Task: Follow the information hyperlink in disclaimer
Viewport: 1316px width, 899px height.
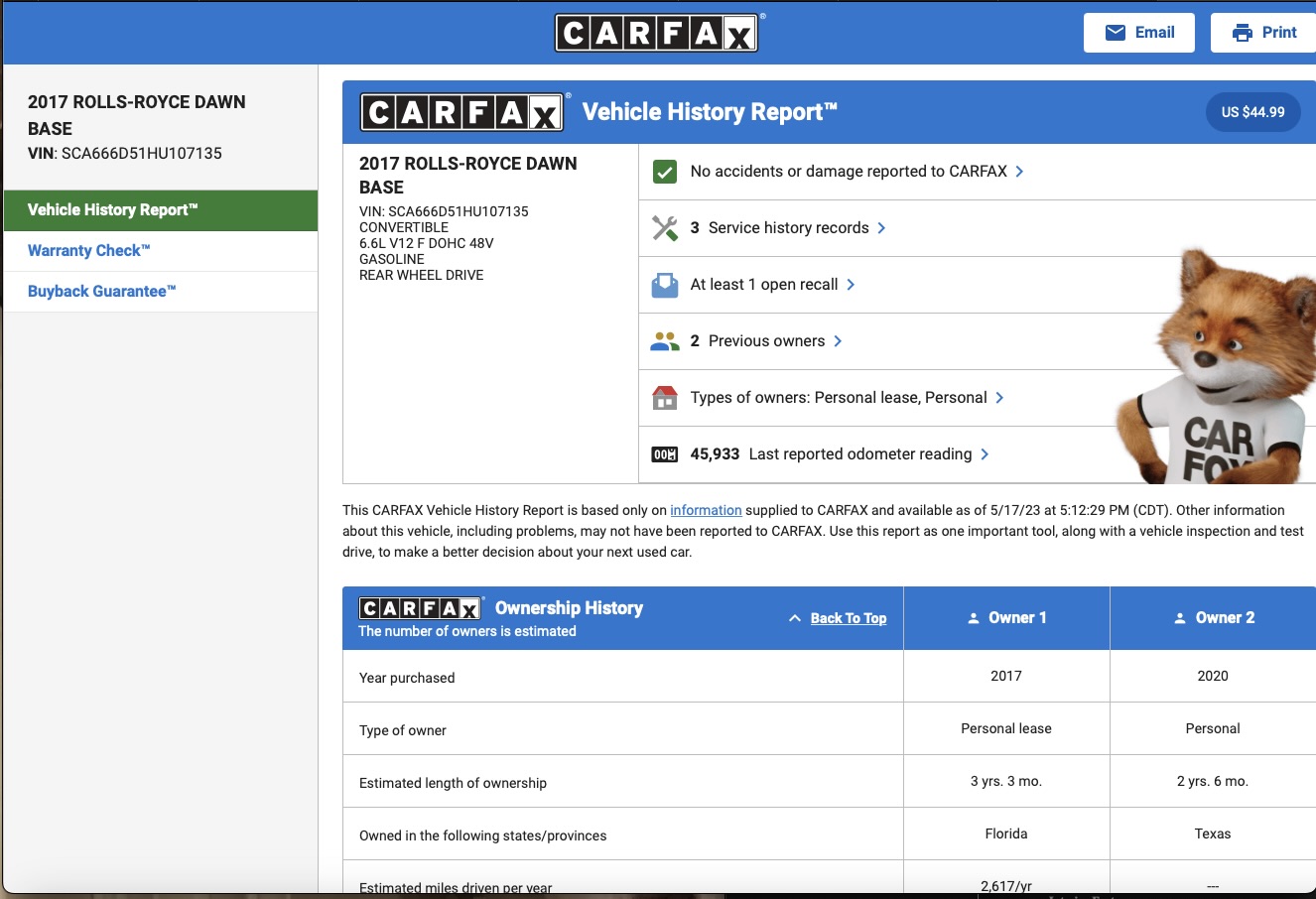Action: pos(706,510)
